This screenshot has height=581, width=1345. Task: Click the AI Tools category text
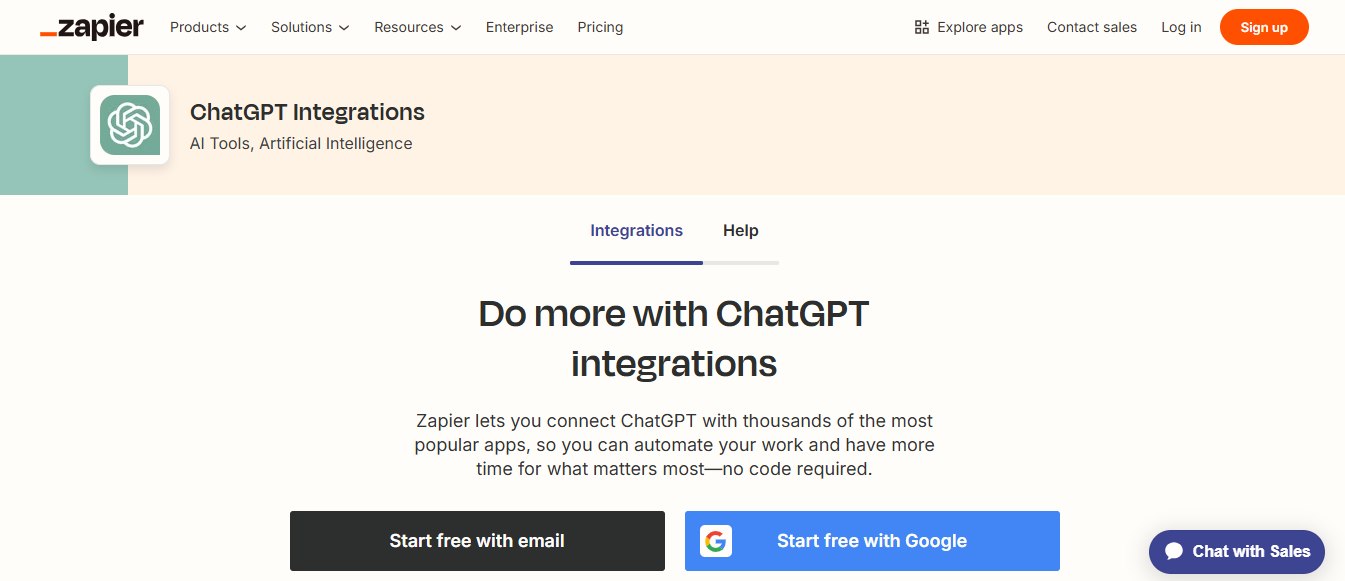coord(220,143)
